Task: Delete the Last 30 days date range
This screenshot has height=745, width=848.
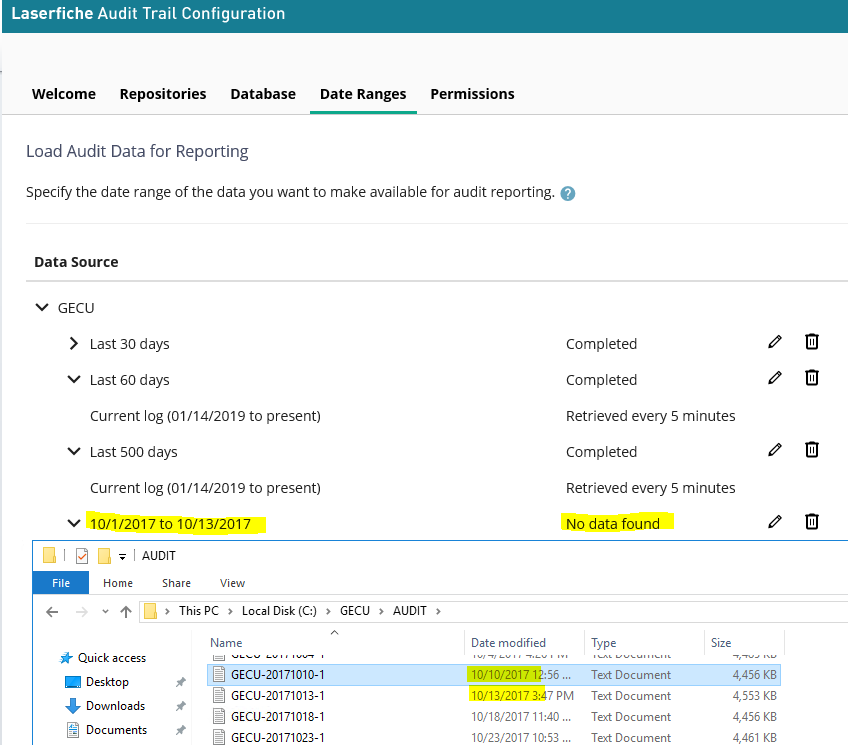Action: pos(812,342)
